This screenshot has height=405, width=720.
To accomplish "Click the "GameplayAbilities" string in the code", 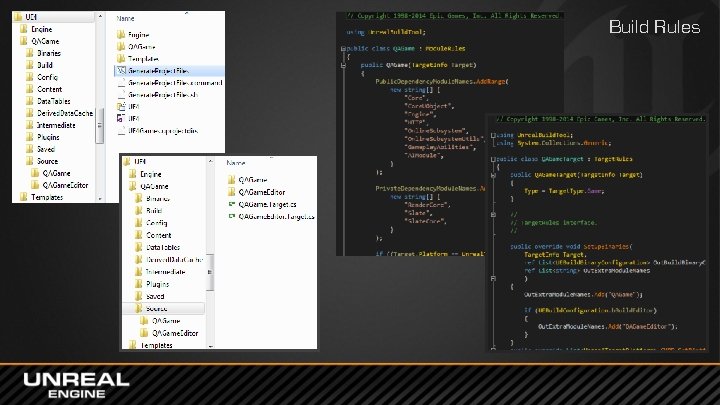I will pos(440,147).
